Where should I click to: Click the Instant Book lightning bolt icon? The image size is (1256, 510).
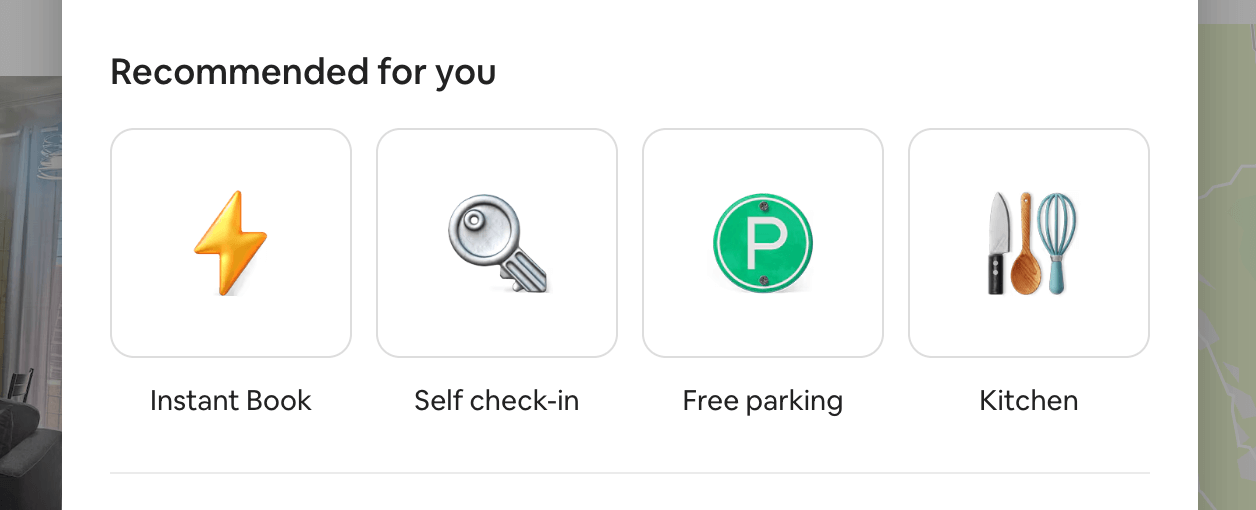[x=231, y=243]
